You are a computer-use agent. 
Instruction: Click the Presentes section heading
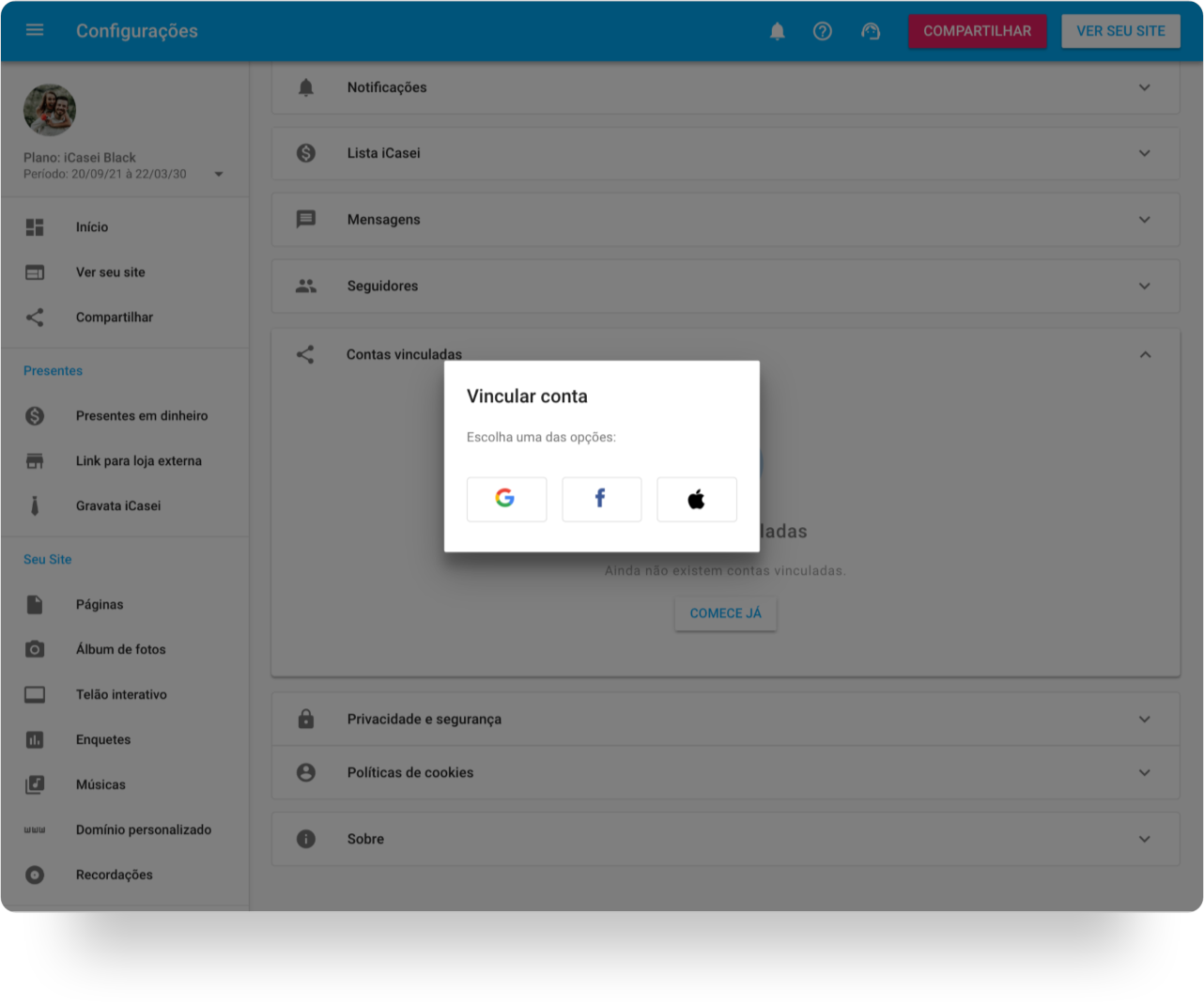coord(54,371)
